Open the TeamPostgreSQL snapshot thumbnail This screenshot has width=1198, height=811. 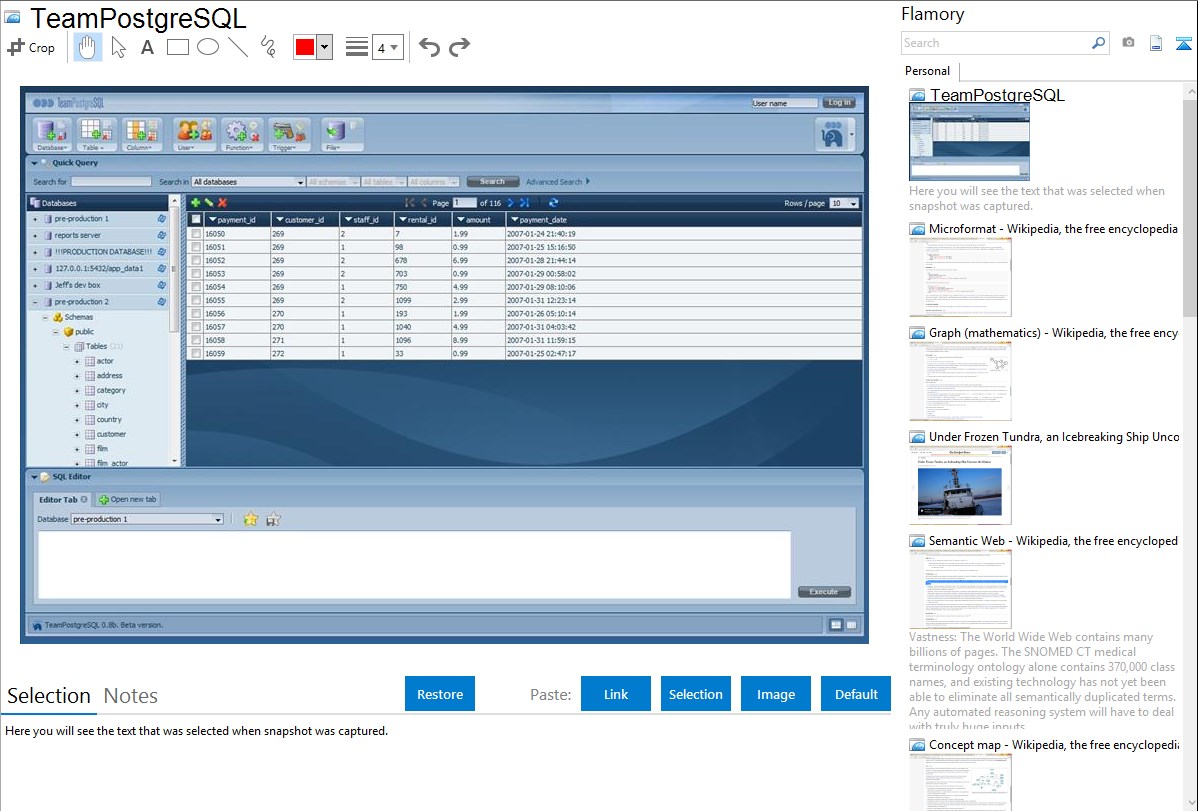(x=969, y=142)
